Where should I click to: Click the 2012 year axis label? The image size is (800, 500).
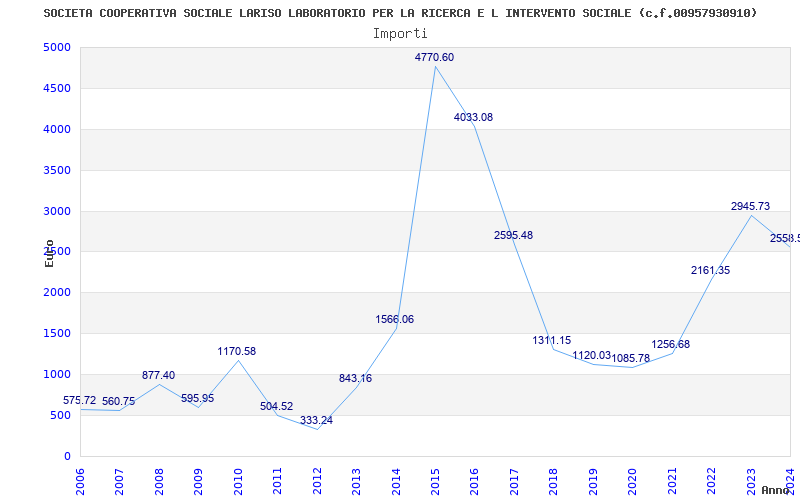(x=317, y=481)
